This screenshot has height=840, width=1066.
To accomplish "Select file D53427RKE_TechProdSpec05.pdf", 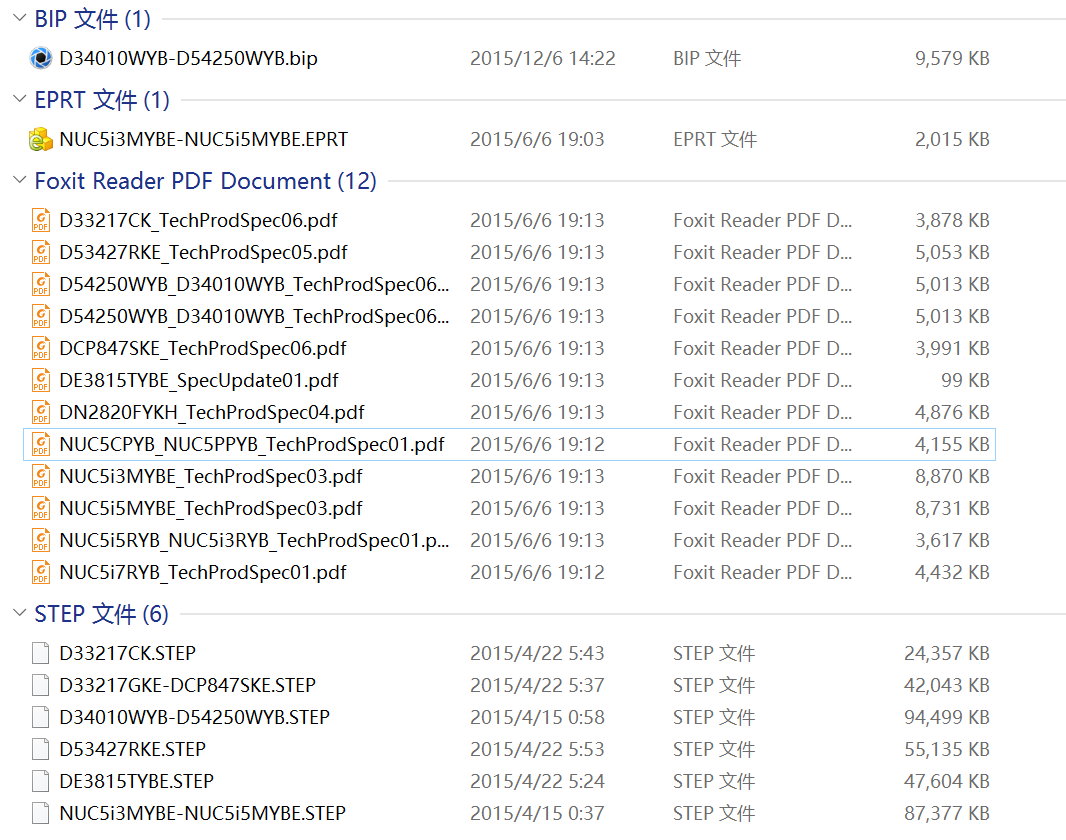I will (x=203, y=252).
